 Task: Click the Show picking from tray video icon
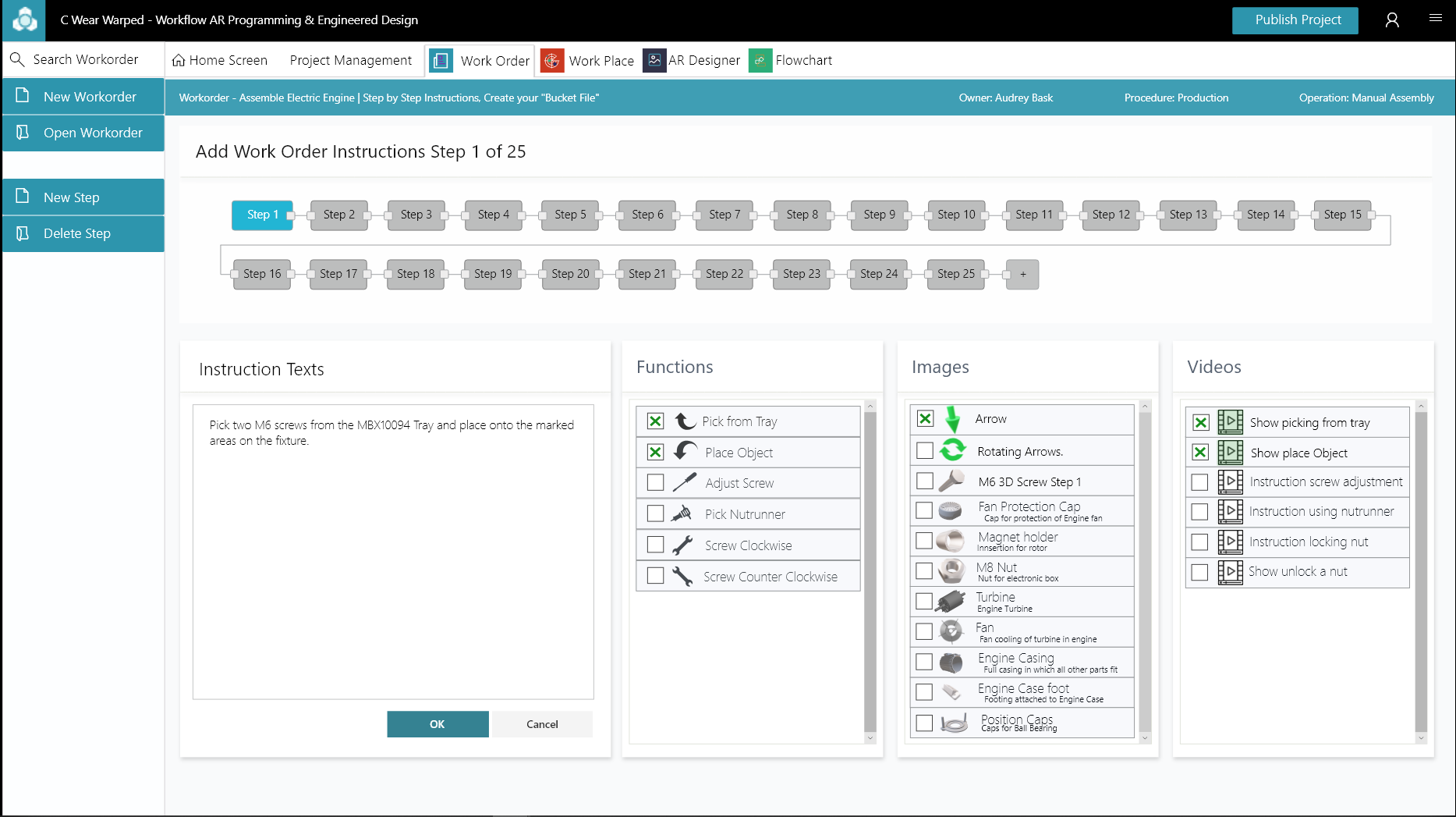coord(1231,422)
